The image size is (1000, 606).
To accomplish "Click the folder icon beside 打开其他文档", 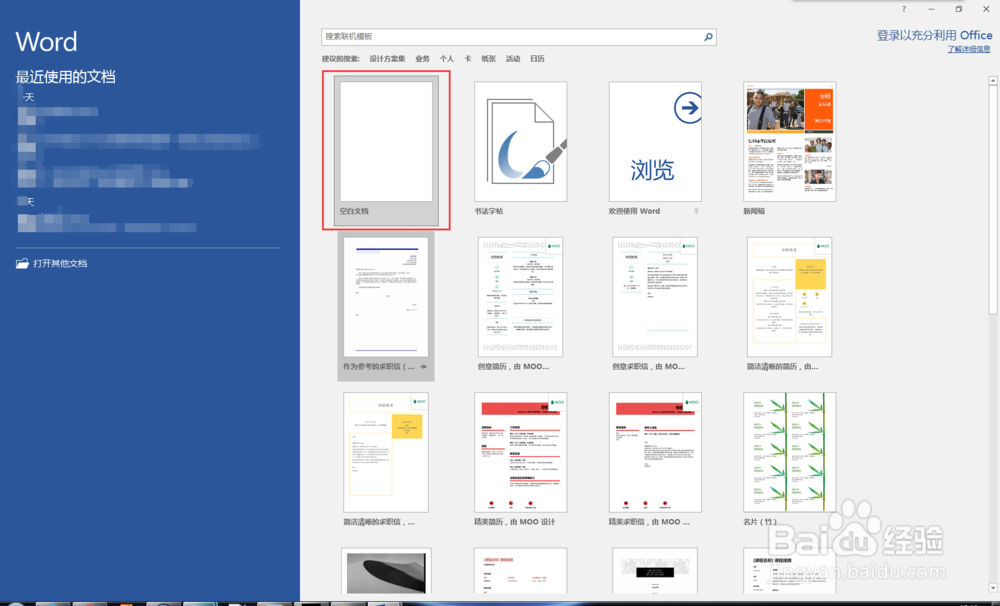I will tap(22, 263).
